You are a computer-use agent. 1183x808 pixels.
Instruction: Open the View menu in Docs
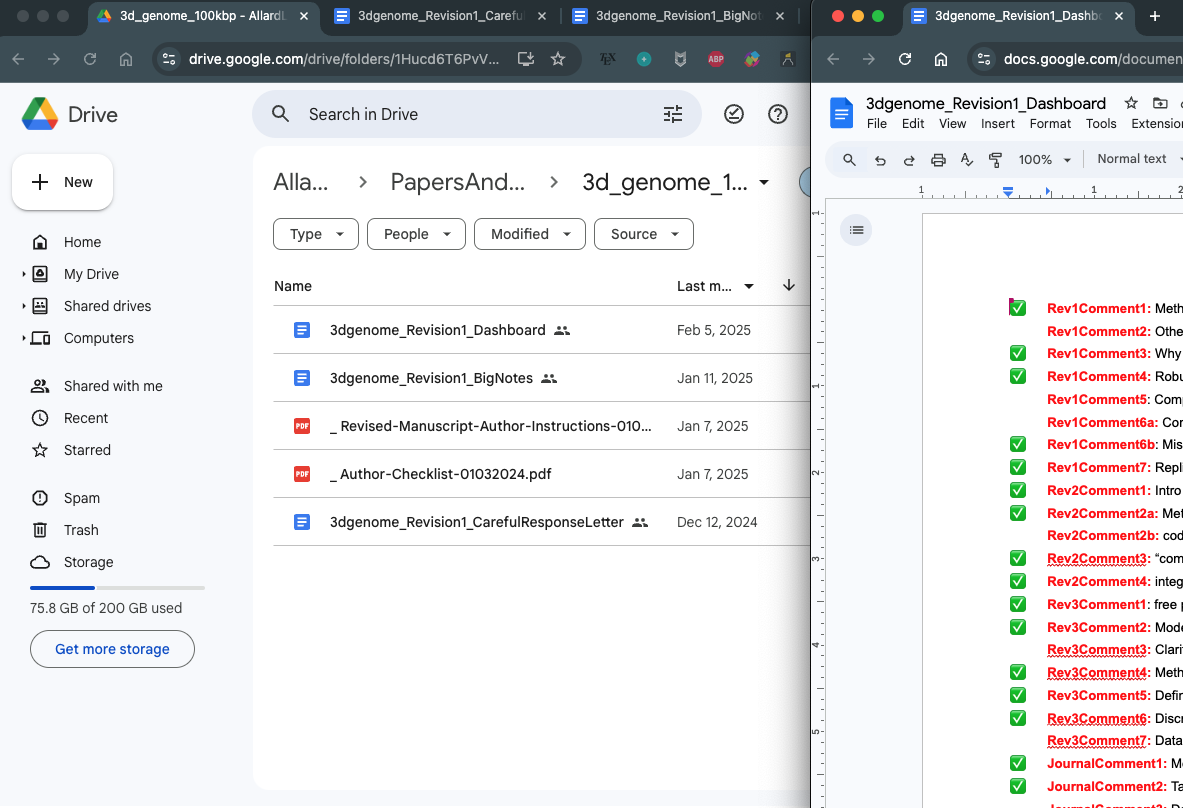point(952,124)
